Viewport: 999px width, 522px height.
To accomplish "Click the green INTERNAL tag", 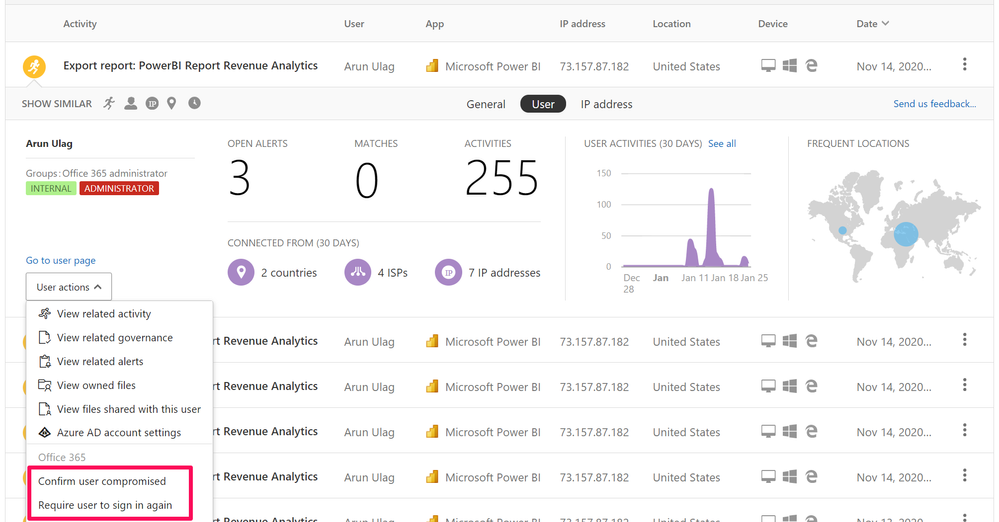I will click(x=51, y=189).
